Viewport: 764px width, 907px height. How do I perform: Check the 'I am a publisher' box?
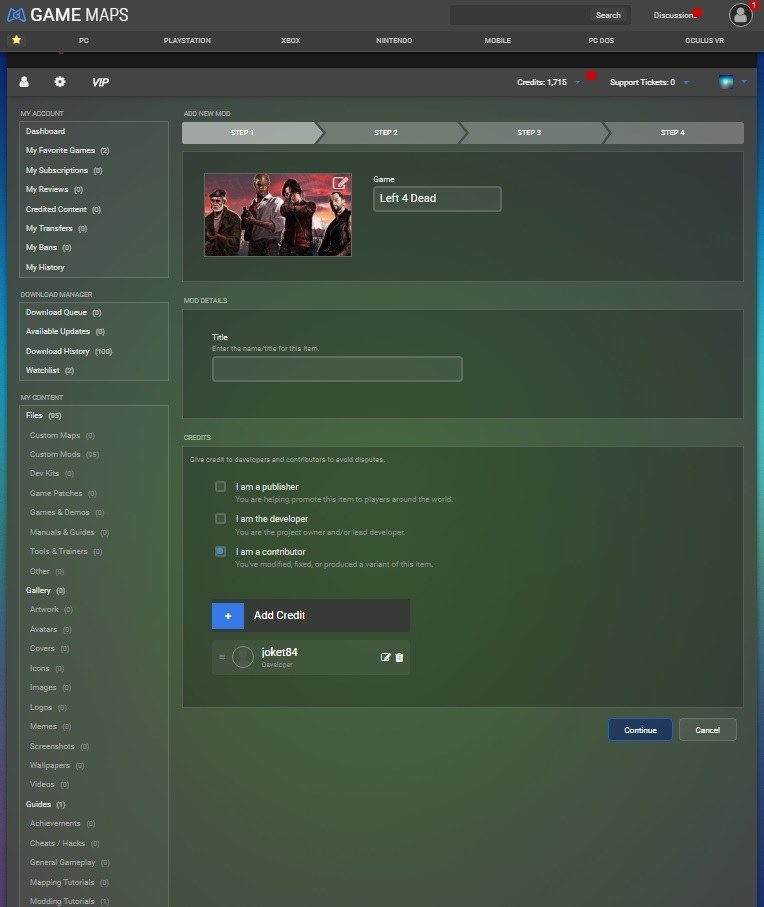(220, 487)
